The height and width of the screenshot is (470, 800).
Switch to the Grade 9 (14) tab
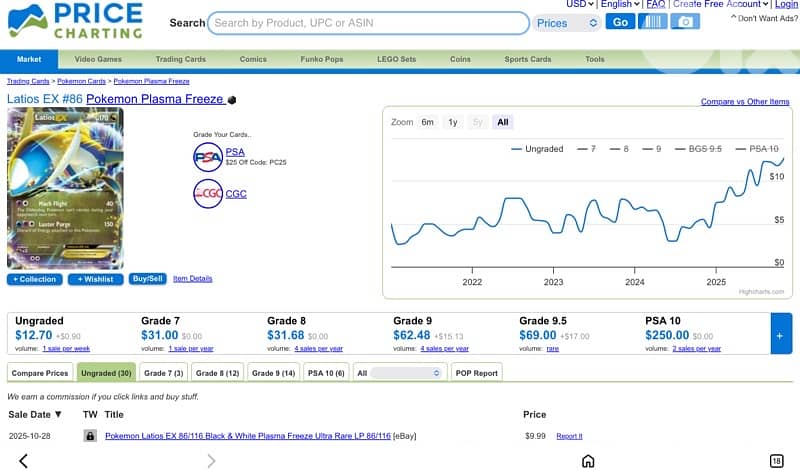click(273, 372)
